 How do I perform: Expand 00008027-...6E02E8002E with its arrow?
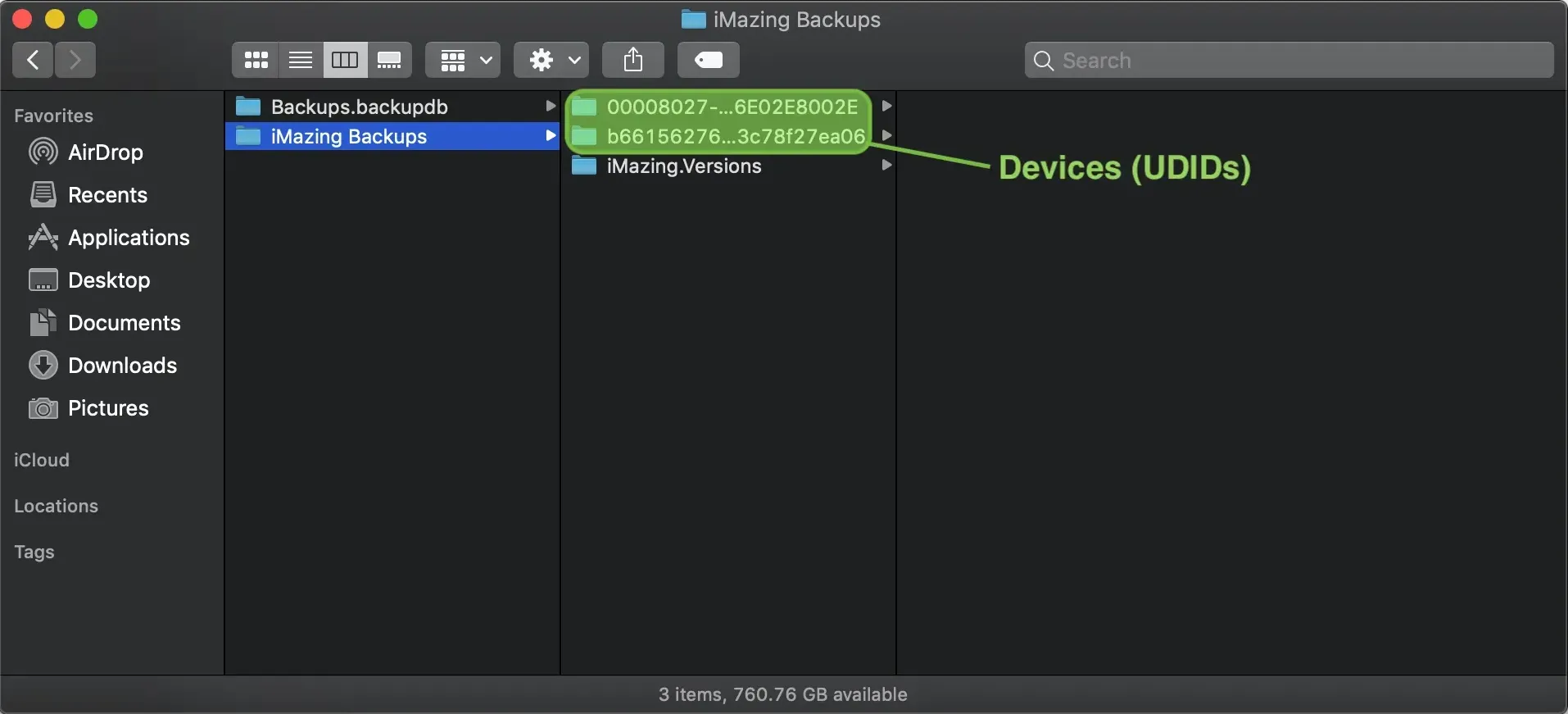[886, 106]
